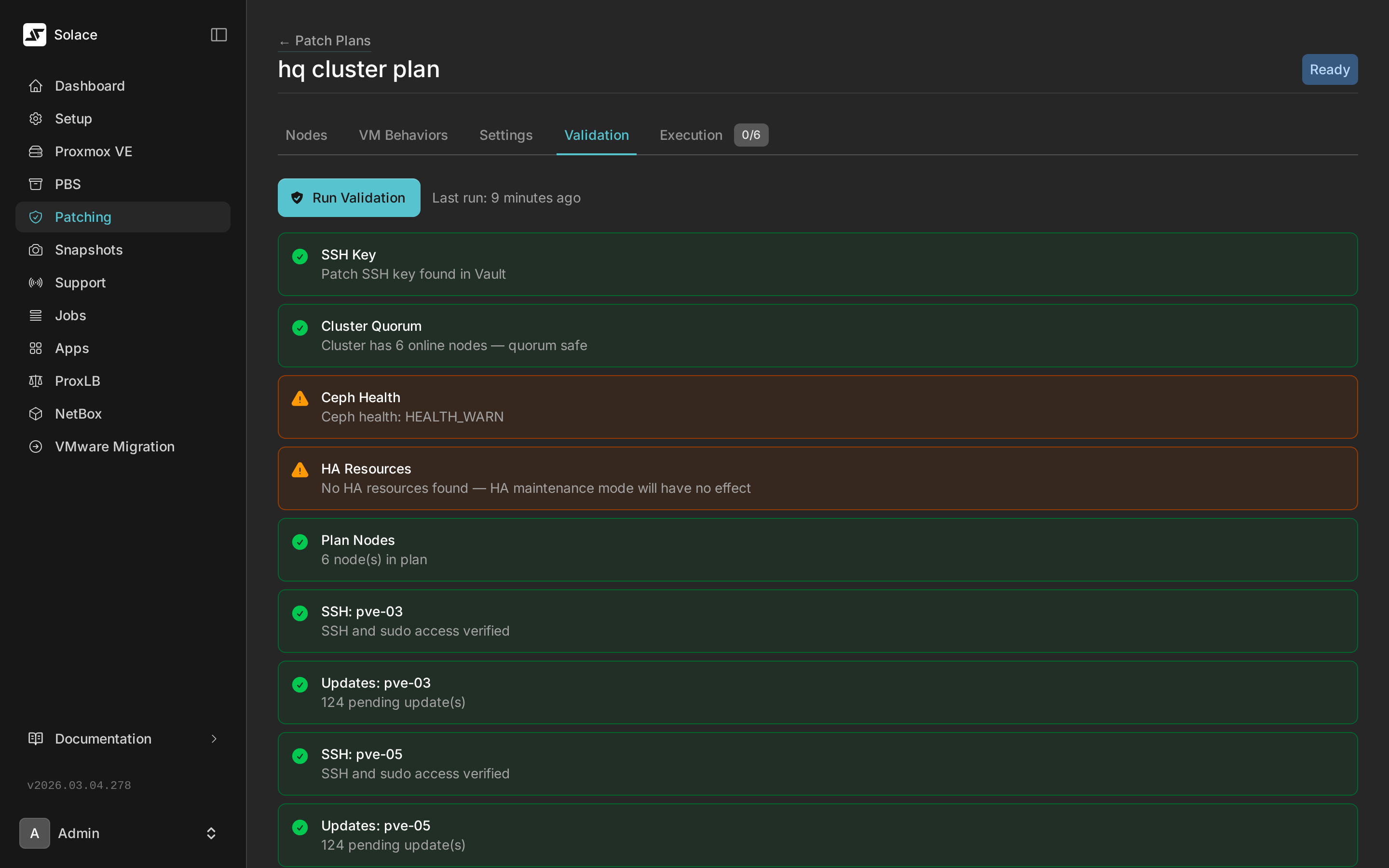Viewport: 1389px width, 868px height.
Task: Select the Proxmox VE sidebar icon
Action: 35,151
